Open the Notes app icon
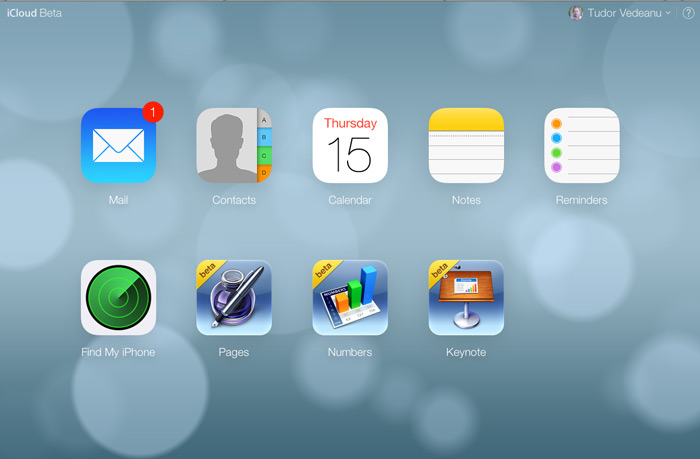 pos(466,146)
